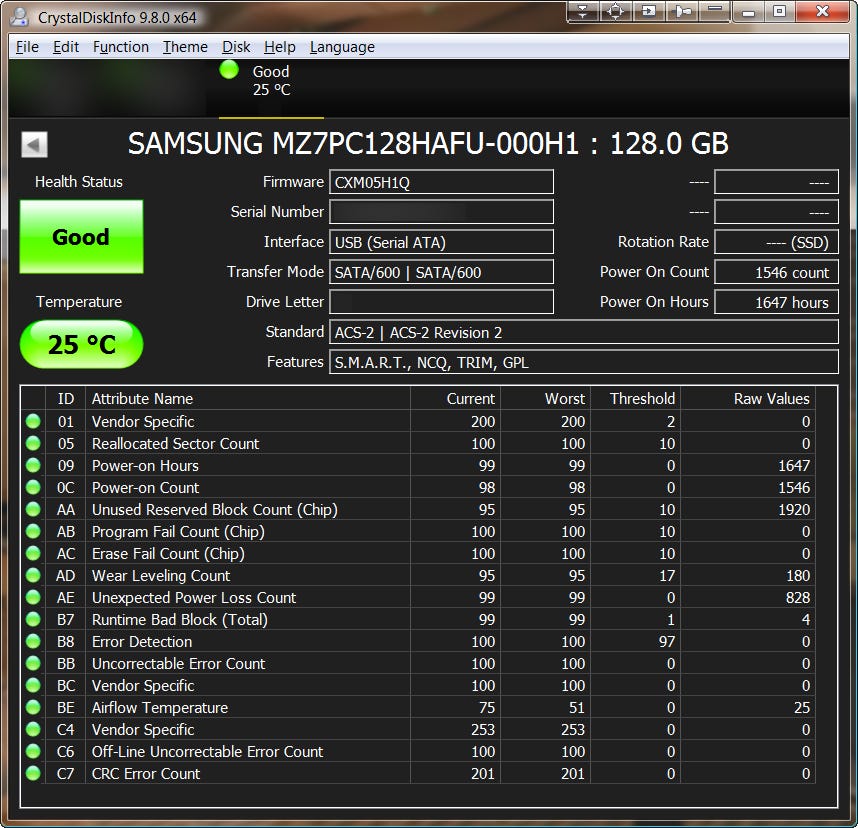
Task: Click the status dot of Wear Leveling Count
Action: click(33, 575)
